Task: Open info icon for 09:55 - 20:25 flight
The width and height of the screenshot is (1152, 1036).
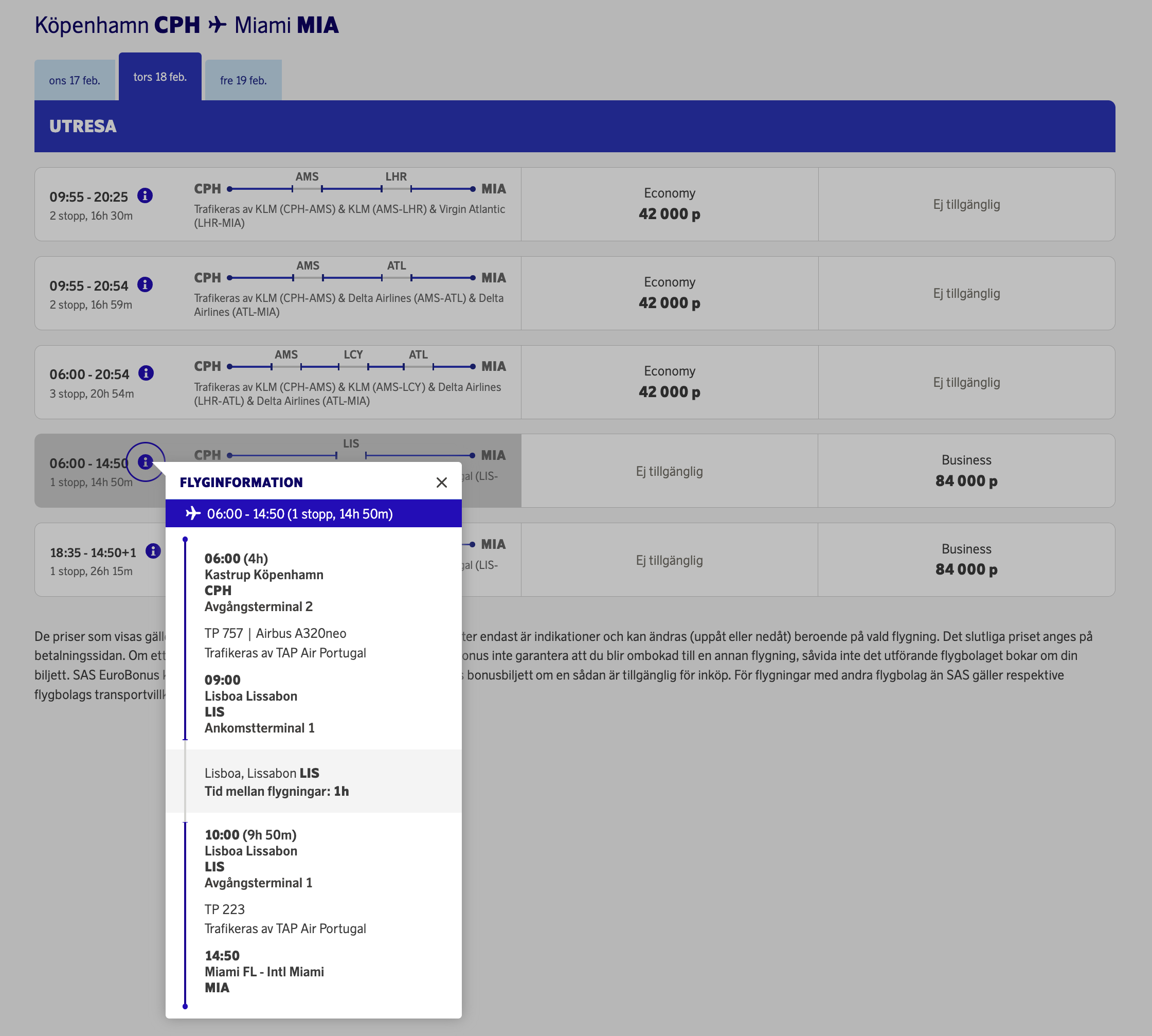Action: pyautogui.click(x=145, y=196)
